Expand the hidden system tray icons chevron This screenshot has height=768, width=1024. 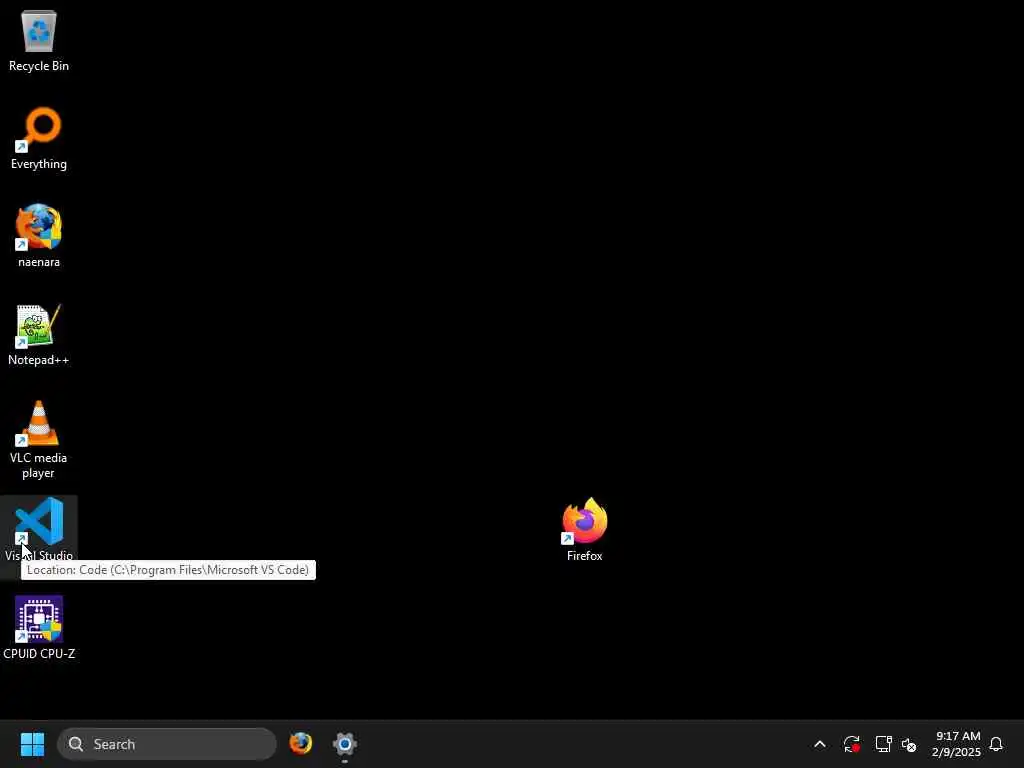pos(820,744)
